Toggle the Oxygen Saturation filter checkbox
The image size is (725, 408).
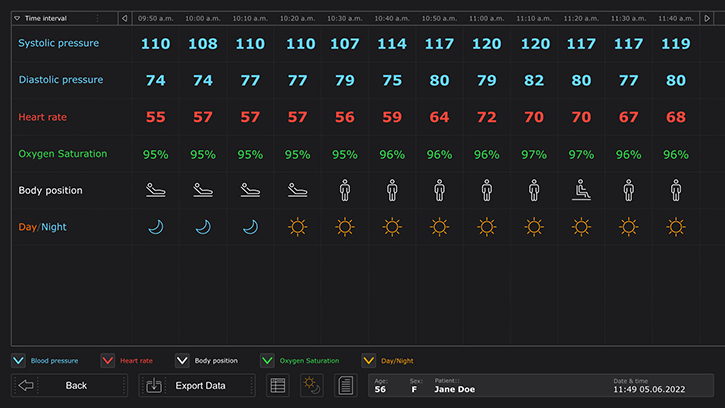click(267, 361)
